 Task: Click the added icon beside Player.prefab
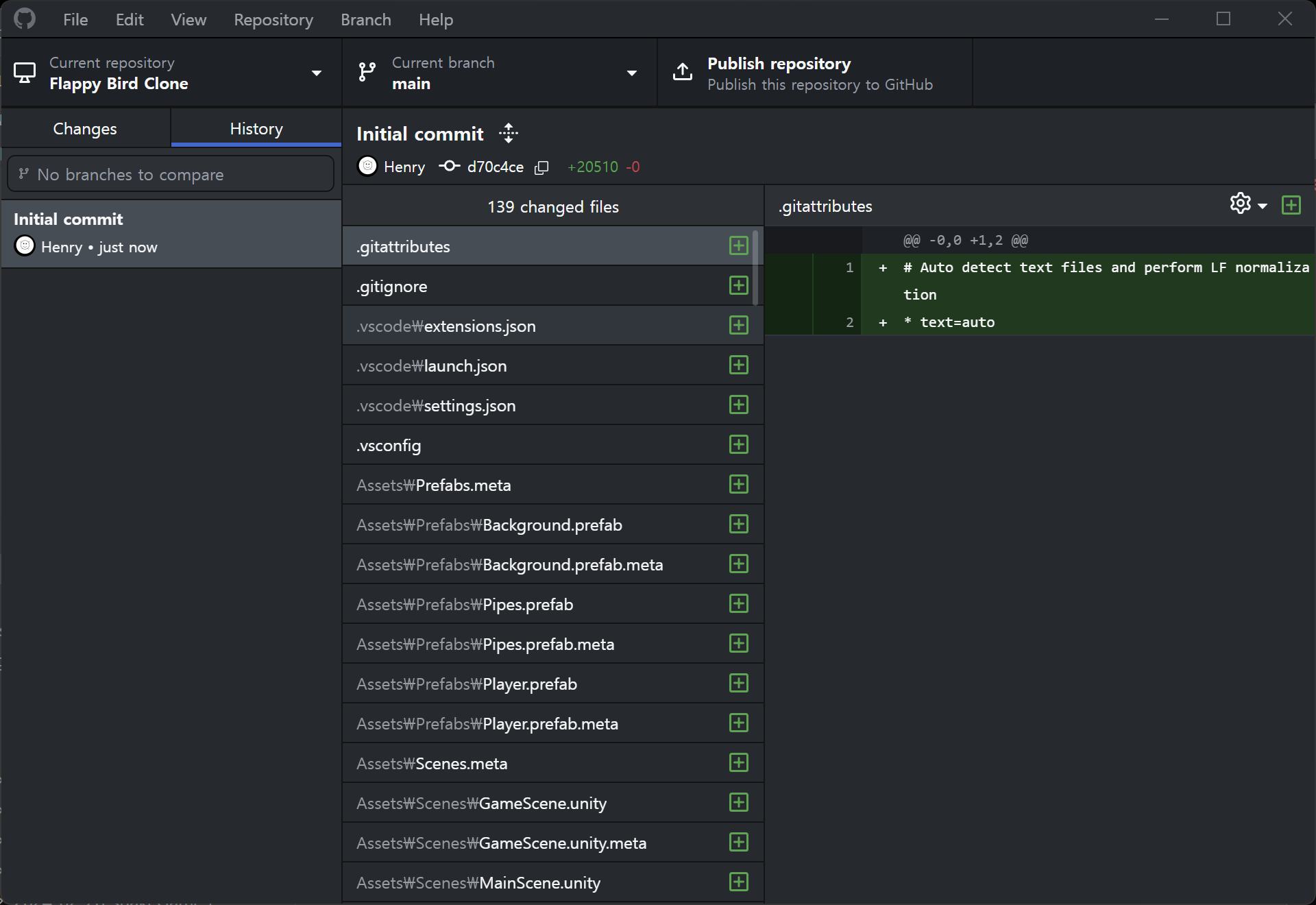(739, 684)
